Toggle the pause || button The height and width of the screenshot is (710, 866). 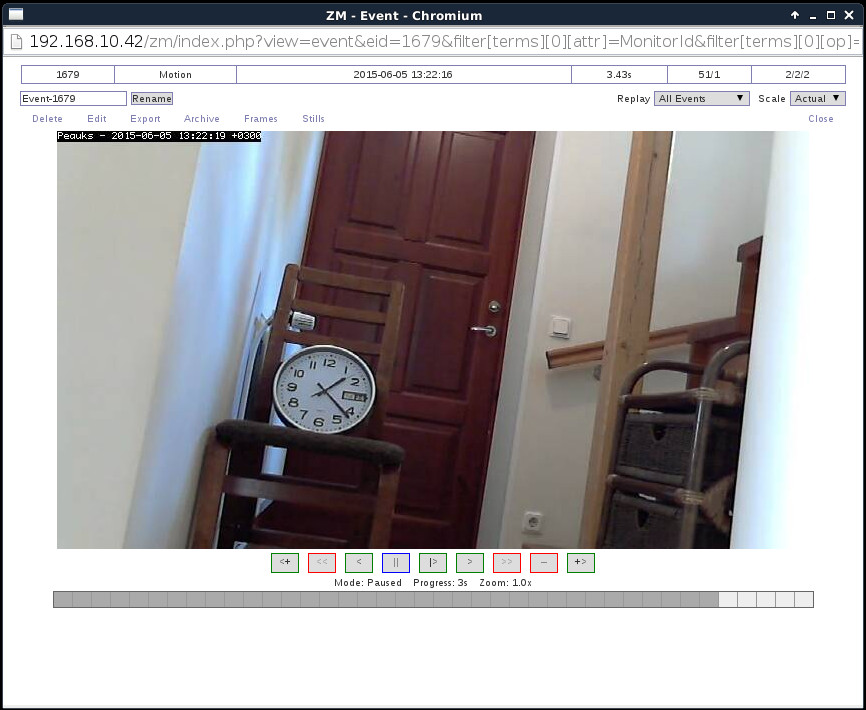click(x=396, y=562)
